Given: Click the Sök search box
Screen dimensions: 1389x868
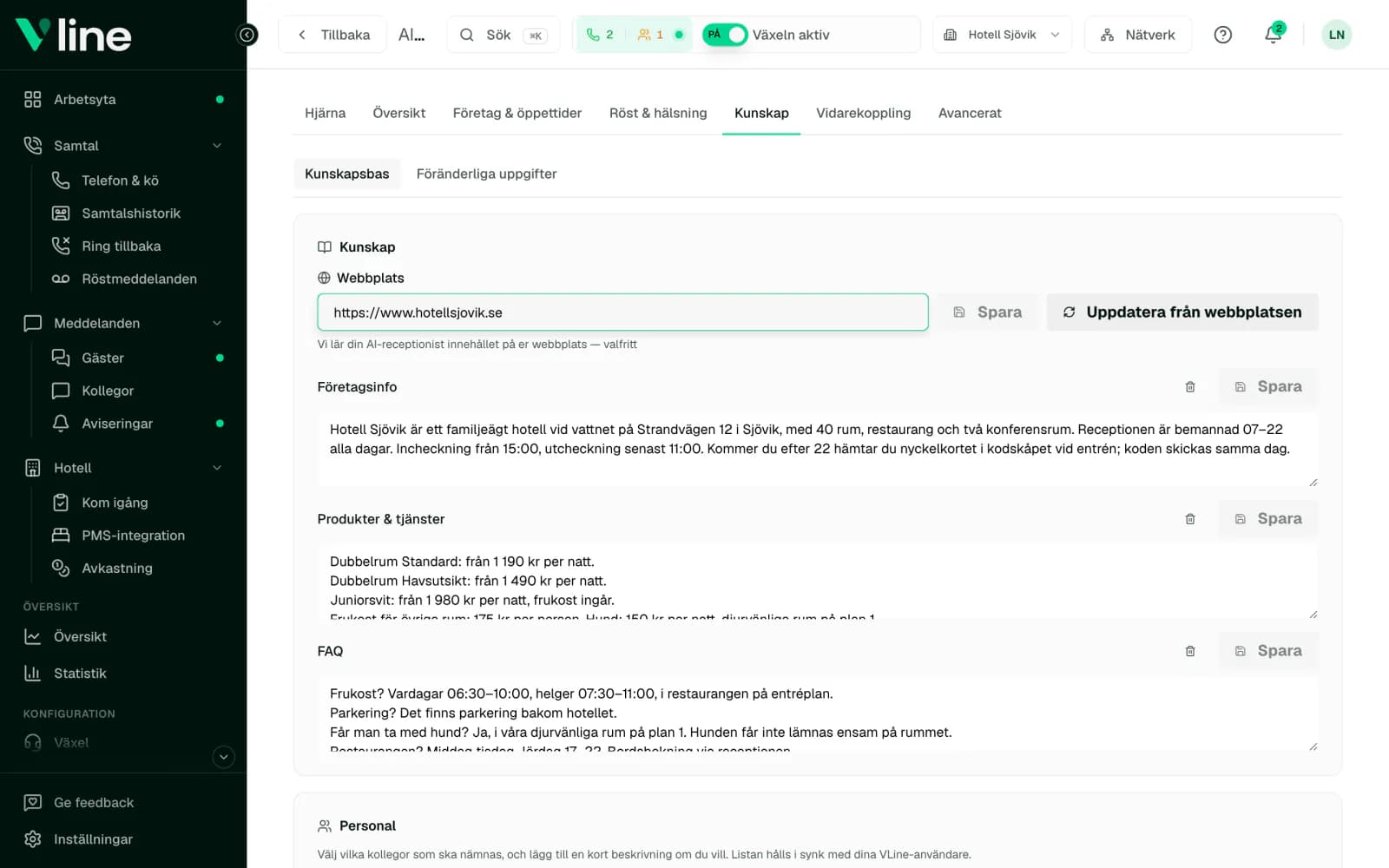Looking at the screenshot, I should [x=504, y=35].
